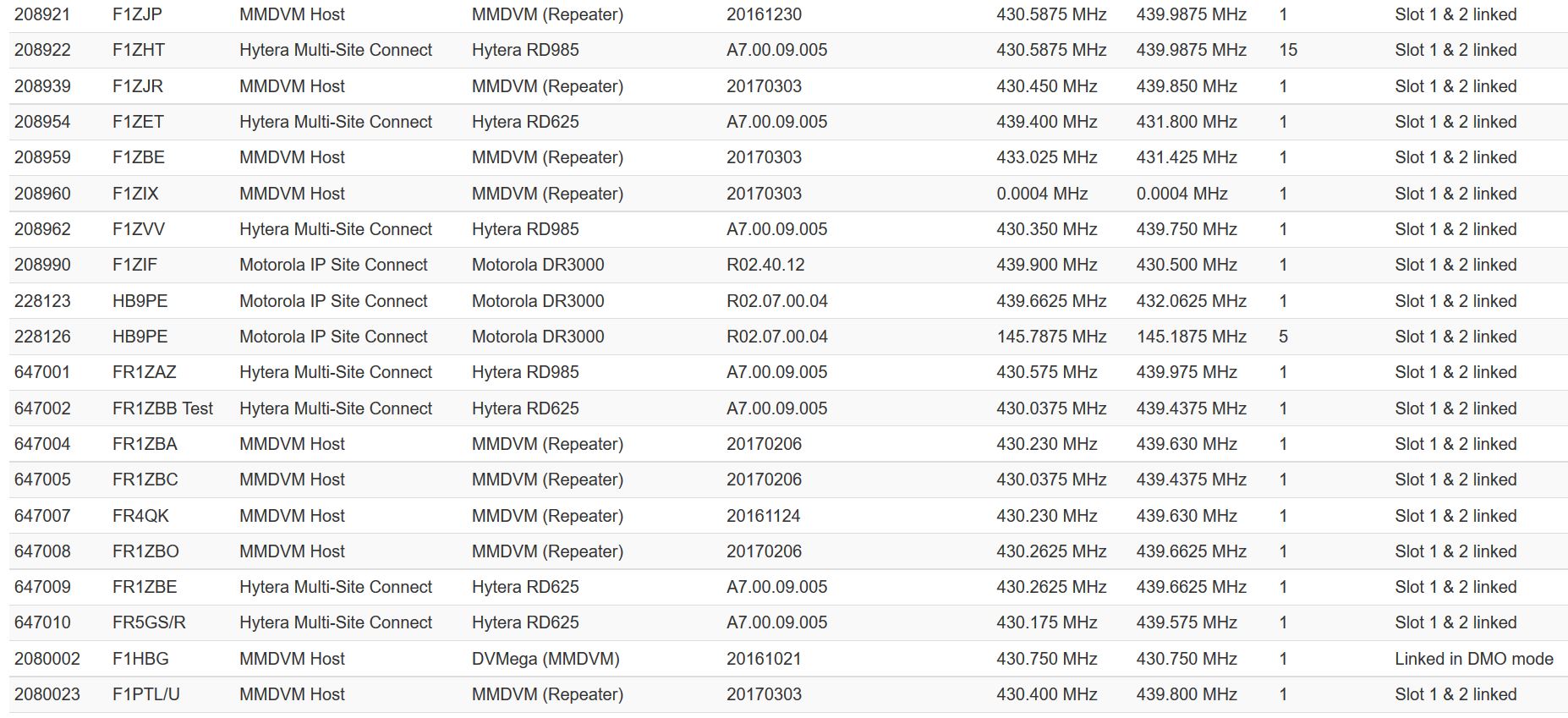Click the FR1ZBE row callsign
The width and height of the screenshot is (1568, 718).
coord(144,587)
